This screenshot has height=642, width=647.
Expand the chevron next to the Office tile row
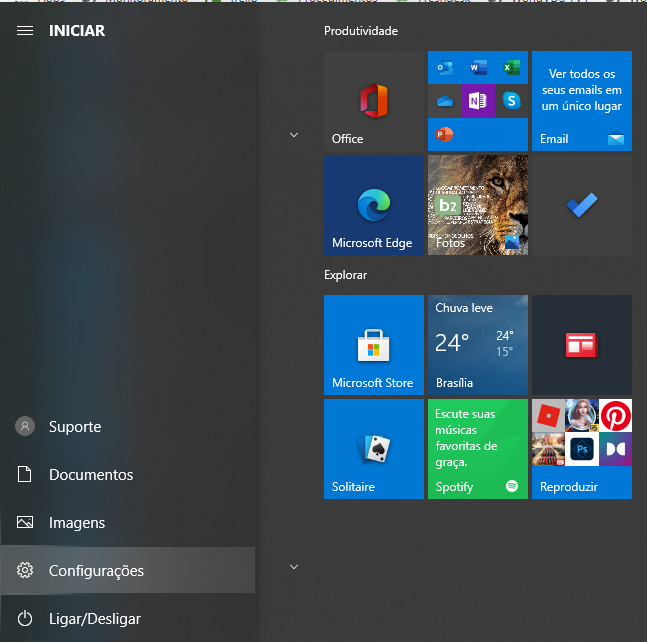(x=294, y=135)
